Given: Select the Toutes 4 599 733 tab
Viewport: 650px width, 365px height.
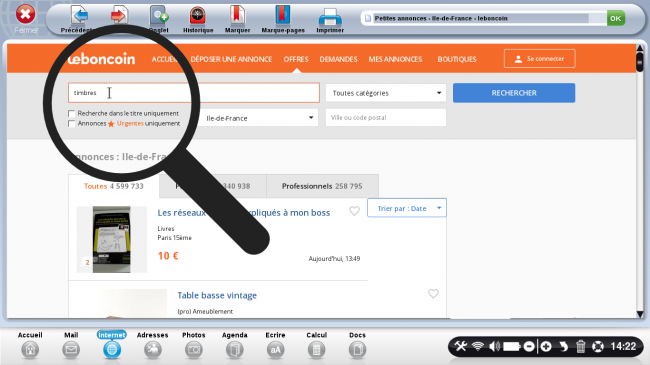Looking at the screenshot, I should point(114,186).
